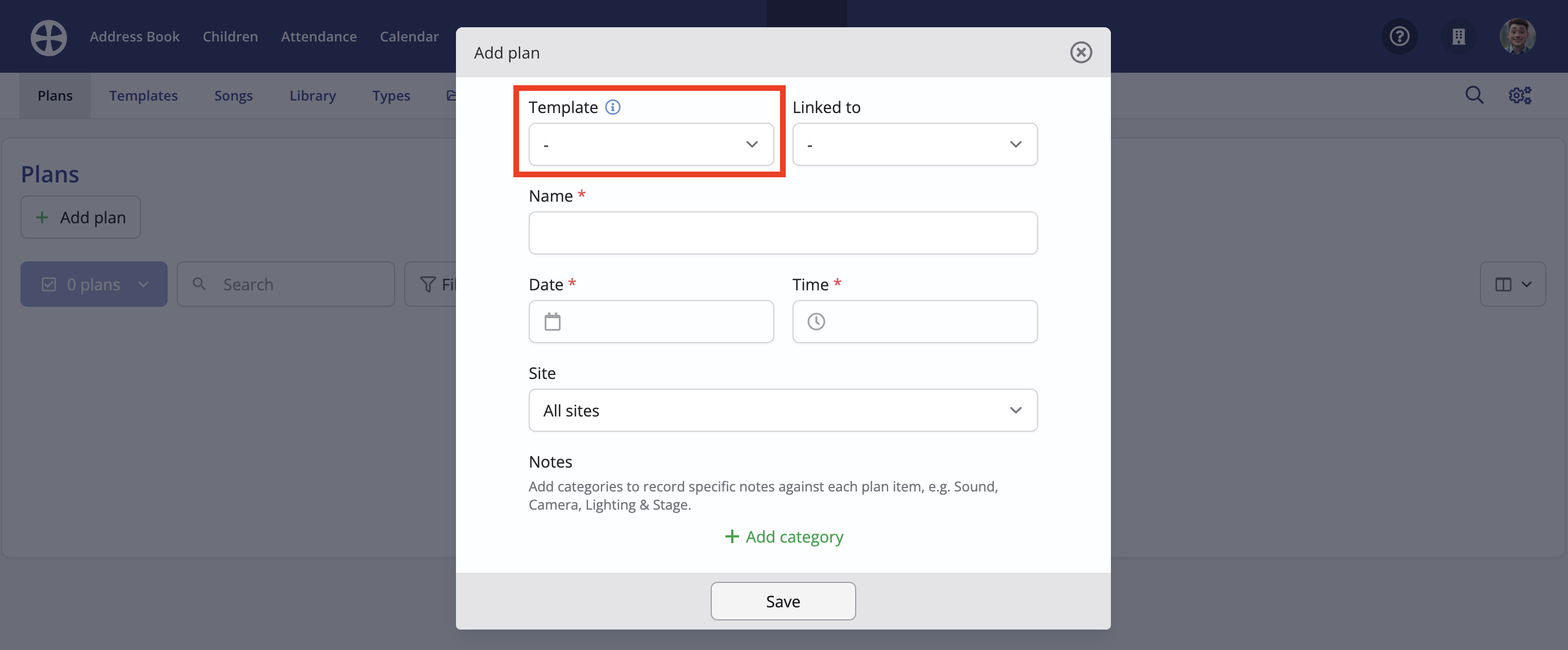Open module settings gears icon
This screenshot has height=650, width=1568.
[x=1519, y=95]
